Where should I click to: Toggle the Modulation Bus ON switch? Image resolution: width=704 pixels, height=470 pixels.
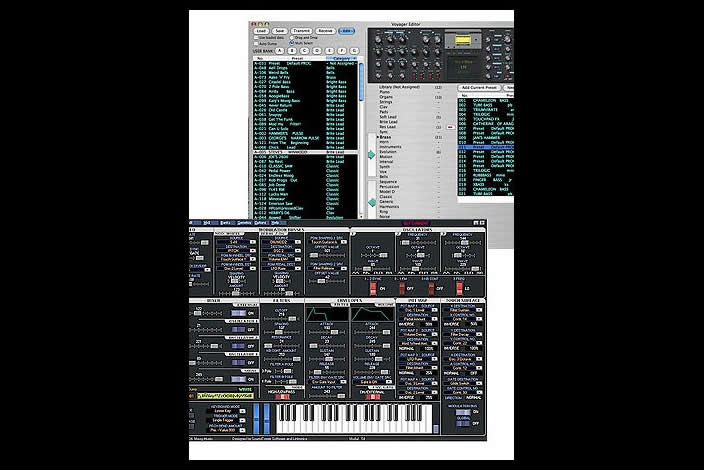463,412
